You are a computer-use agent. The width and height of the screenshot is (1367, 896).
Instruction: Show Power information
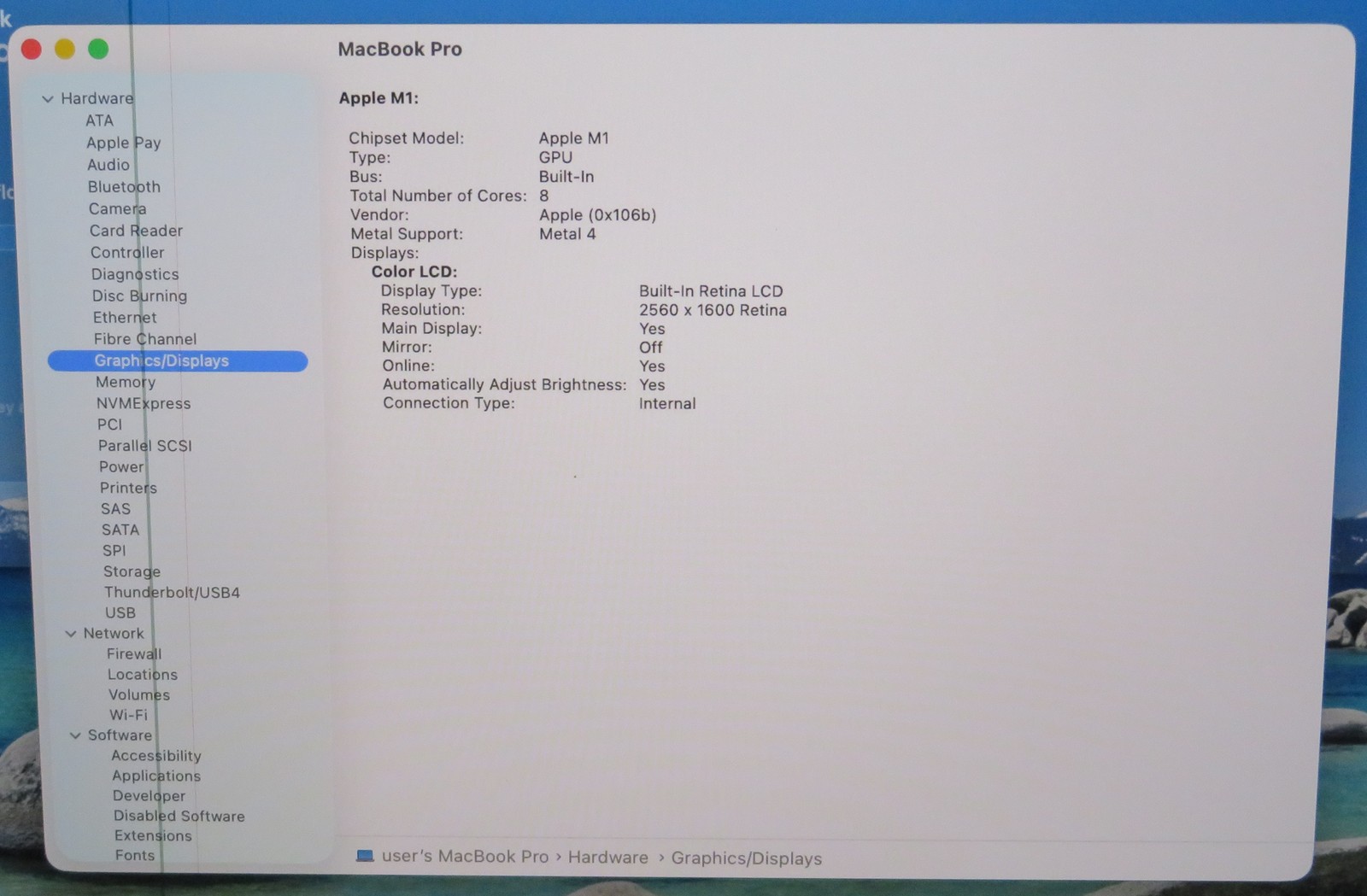tap(121, 467)
